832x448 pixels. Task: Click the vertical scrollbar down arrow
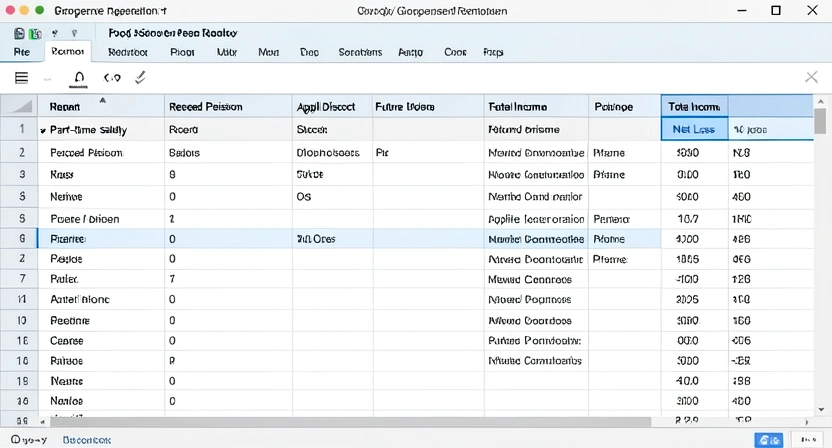click(821, 409)
